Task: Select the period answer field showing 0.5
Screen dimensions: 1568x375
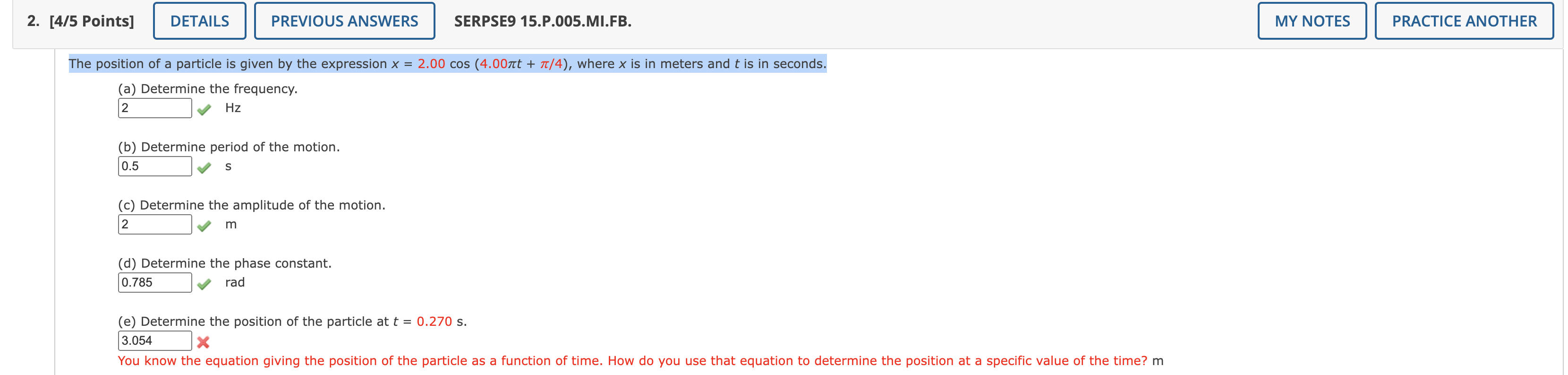Action: 154,165
